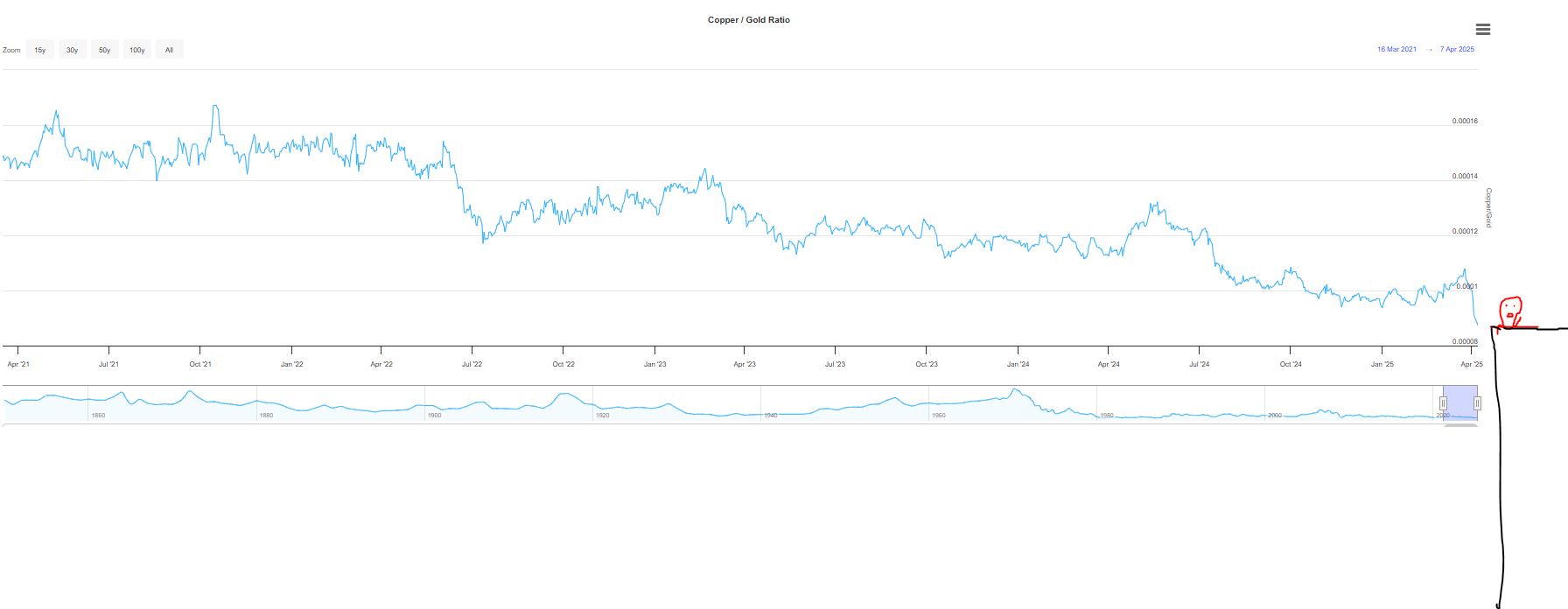Click the 1980 label in the navigator
Screen dimensions: 1568x609
point(1106,415)
